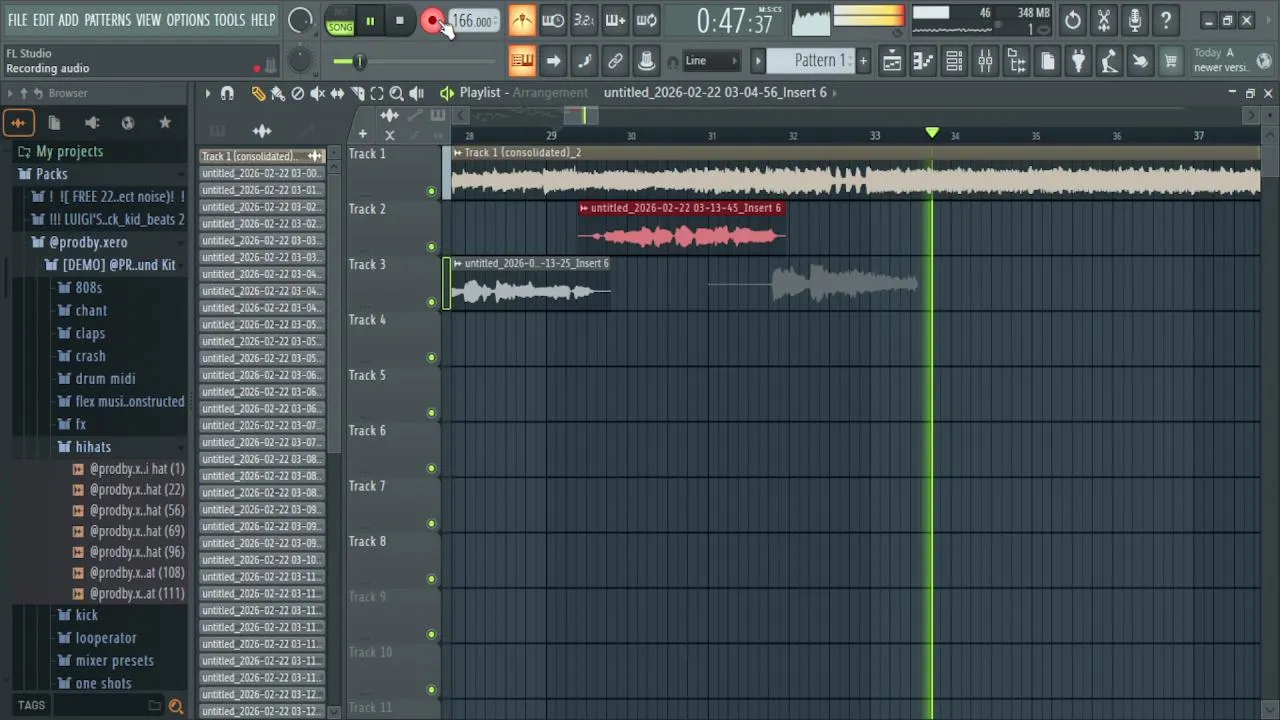1280x720 pixels.
Task: Open the PATTERNS menu
Action: point(107,20)
